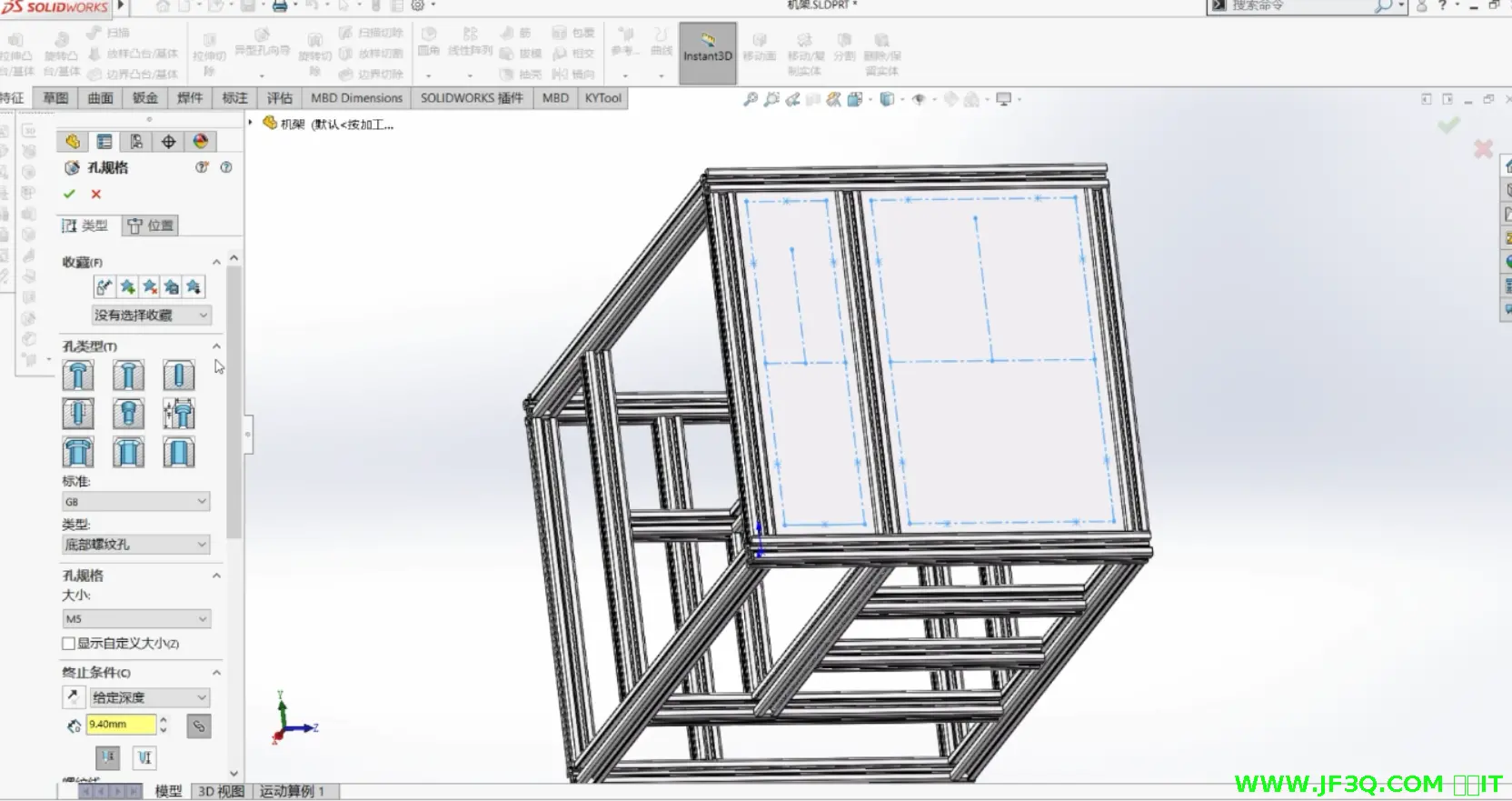Open the 评估 ribbon tab
Image resolution: width=1512 pixels, height=801 pixels.
pos(279,98)
